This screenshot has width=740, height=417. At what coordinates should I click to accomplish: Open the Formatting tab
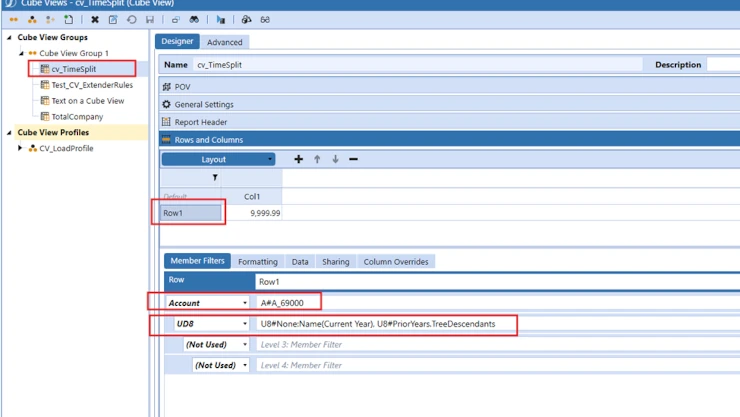click(257, 262)
